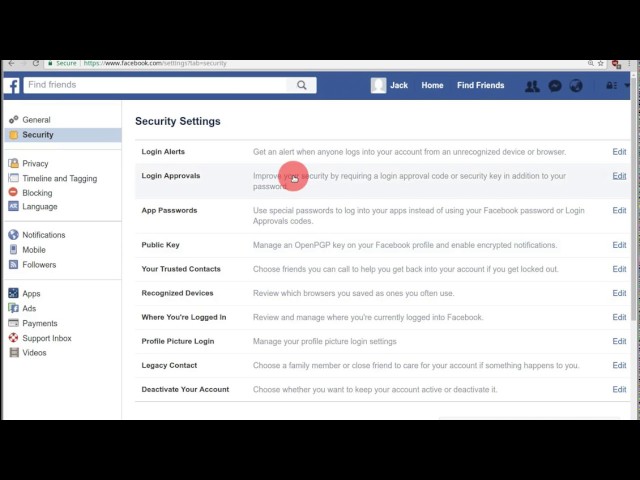Click the Ads icon in sidebar

pos(13,308)
